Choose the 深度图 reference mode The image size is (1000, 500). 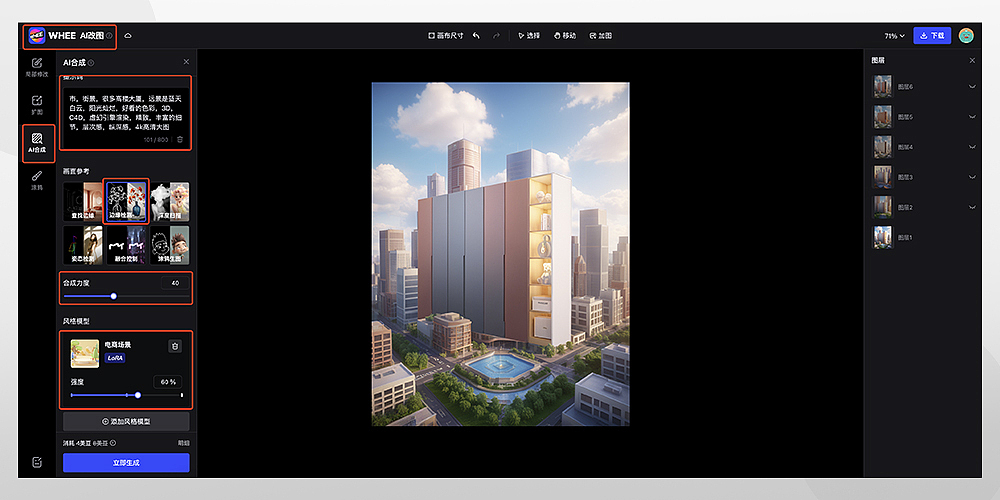[170, 202]
